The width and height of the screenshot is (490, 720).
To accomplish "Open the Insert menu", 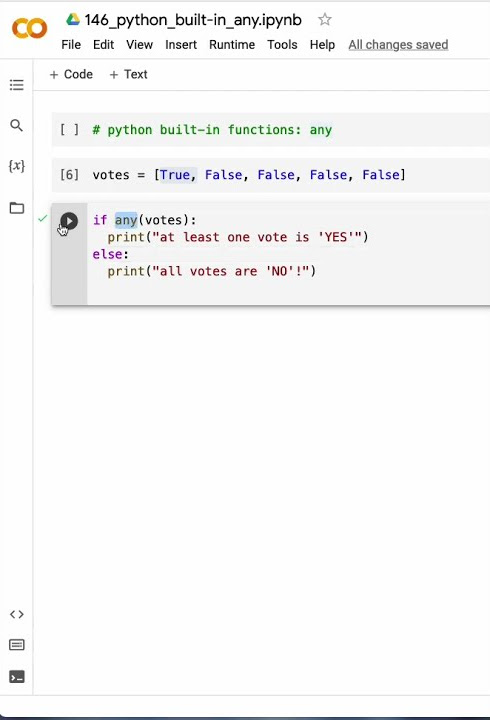I will click(181, 45).
